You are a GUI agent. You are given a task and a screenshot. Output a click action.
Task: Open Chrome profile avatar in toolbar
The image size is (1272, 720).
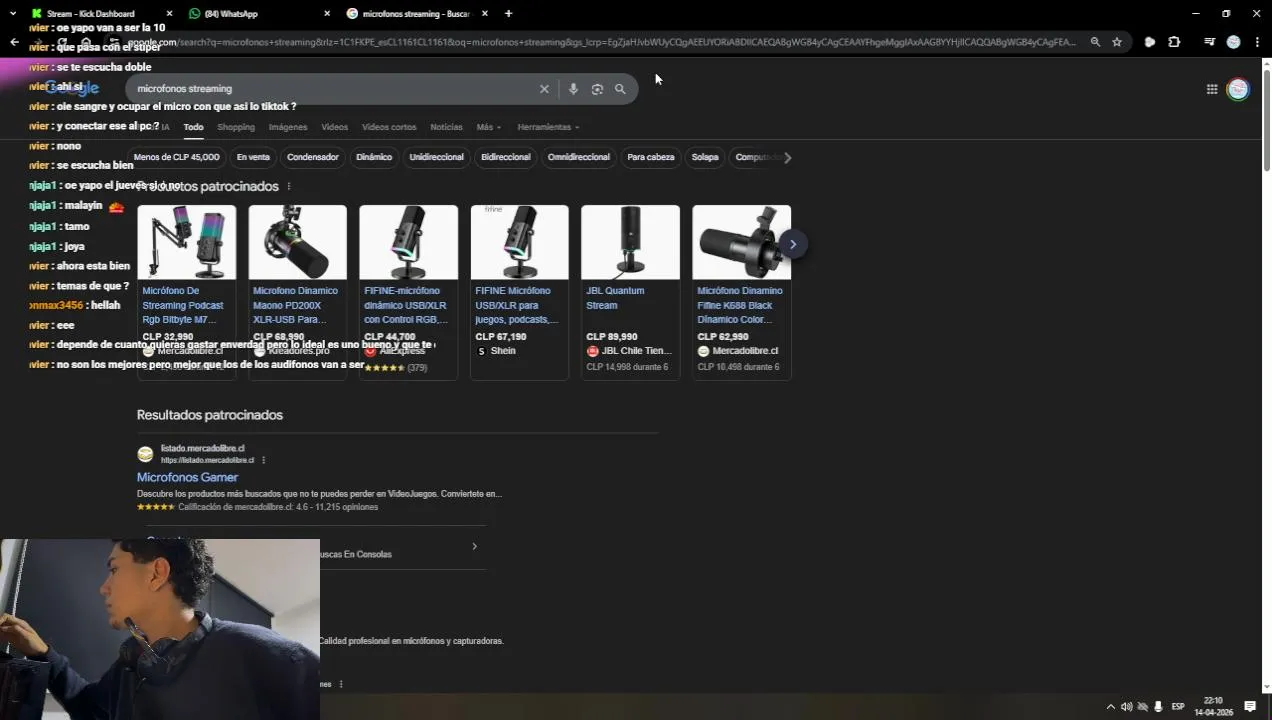(1233, 42)
